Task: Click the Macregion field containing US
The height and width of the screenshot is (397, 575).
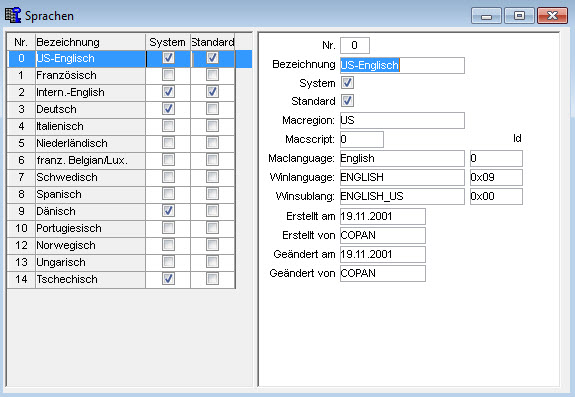Action: point(402,120)
